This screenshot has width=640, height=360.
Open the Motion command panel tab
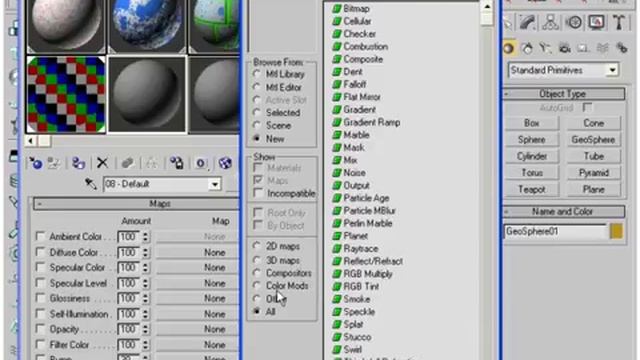(574, 22)
